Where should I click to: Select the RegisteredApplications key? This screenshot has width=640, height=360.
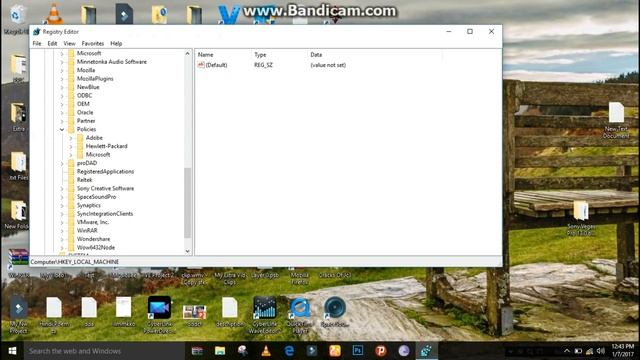(105, 171)
